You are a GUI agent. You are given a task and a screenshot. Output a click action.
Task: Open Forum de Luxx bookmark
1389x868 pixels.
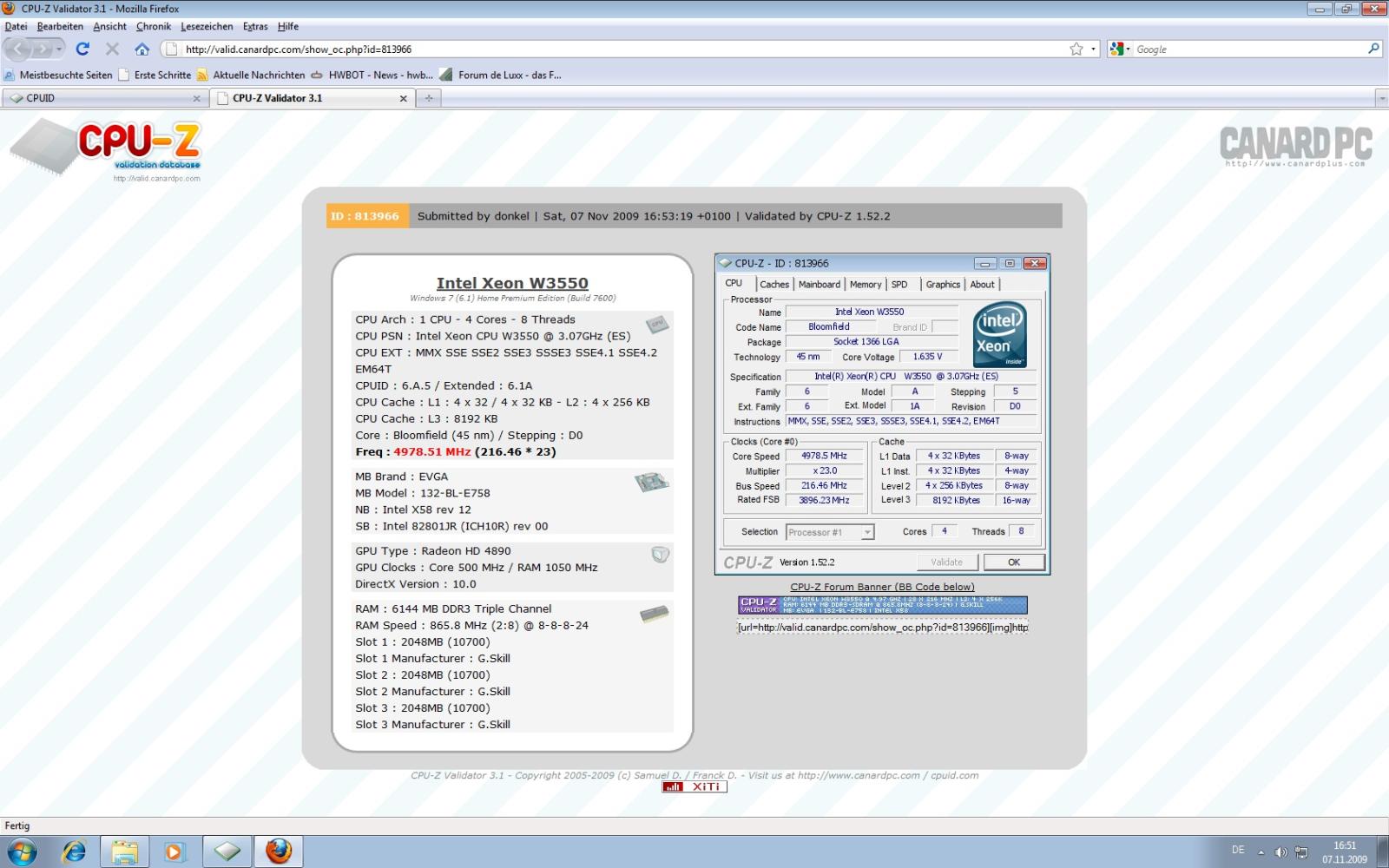pyautogui.click(x=500, y=76)
